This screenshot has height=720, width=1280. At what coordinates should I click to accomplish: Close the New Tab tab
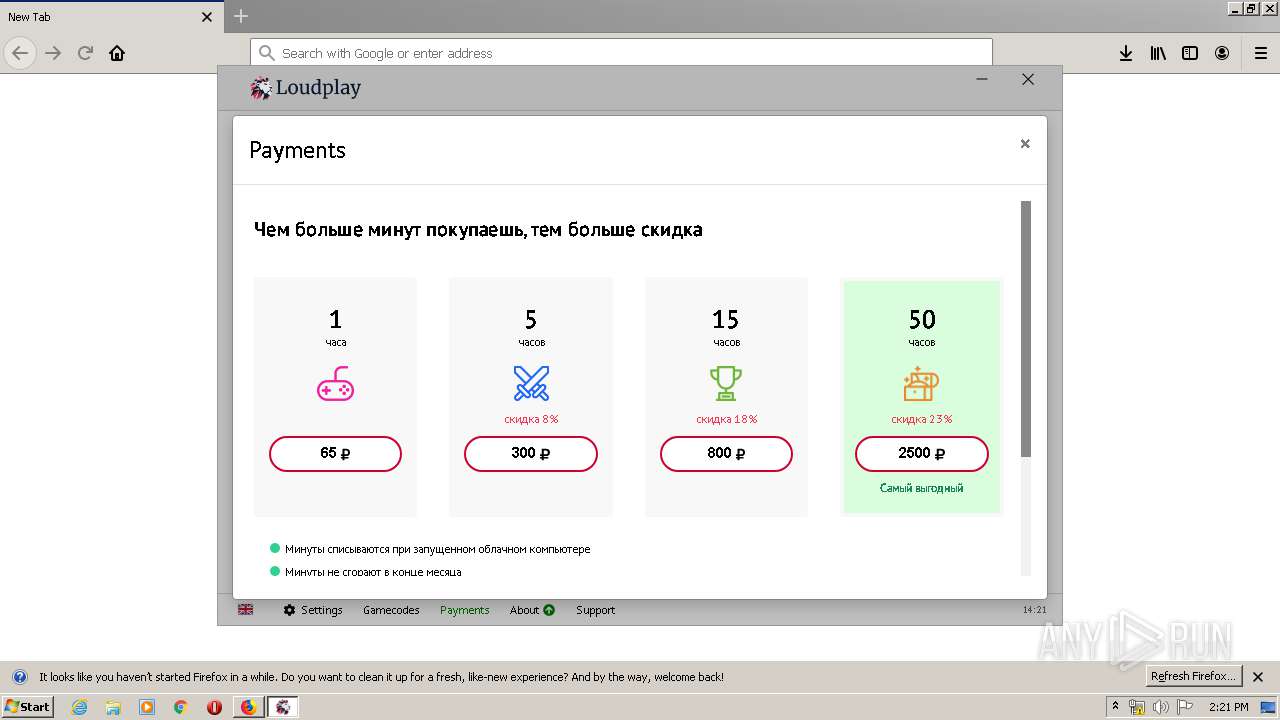pos(207,17)
